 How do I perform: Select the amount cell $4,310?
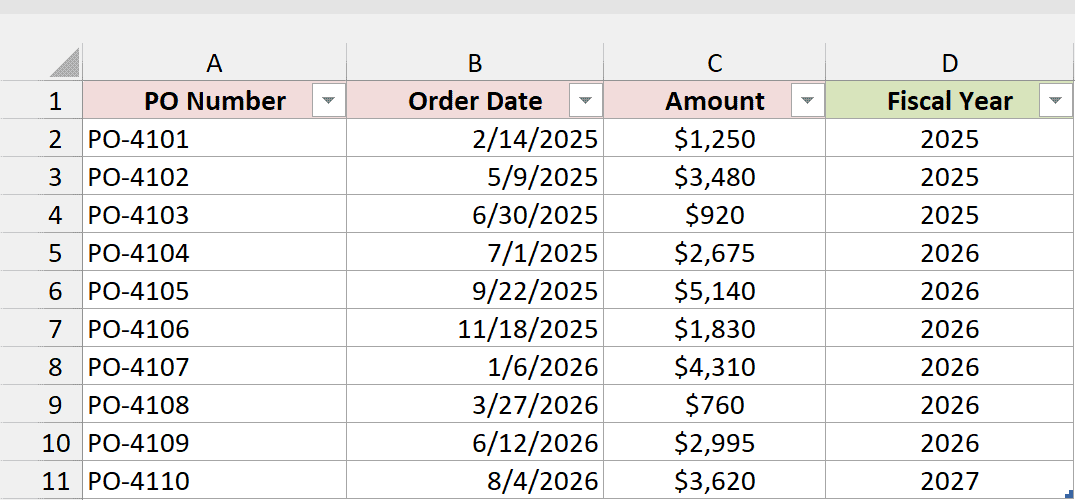coord(714,367)
